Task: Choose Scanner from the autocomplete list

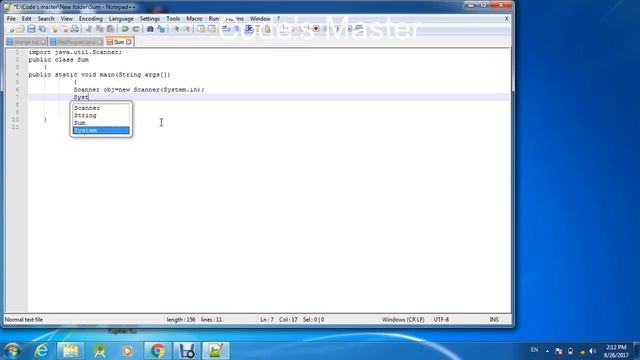Action: 101,108
